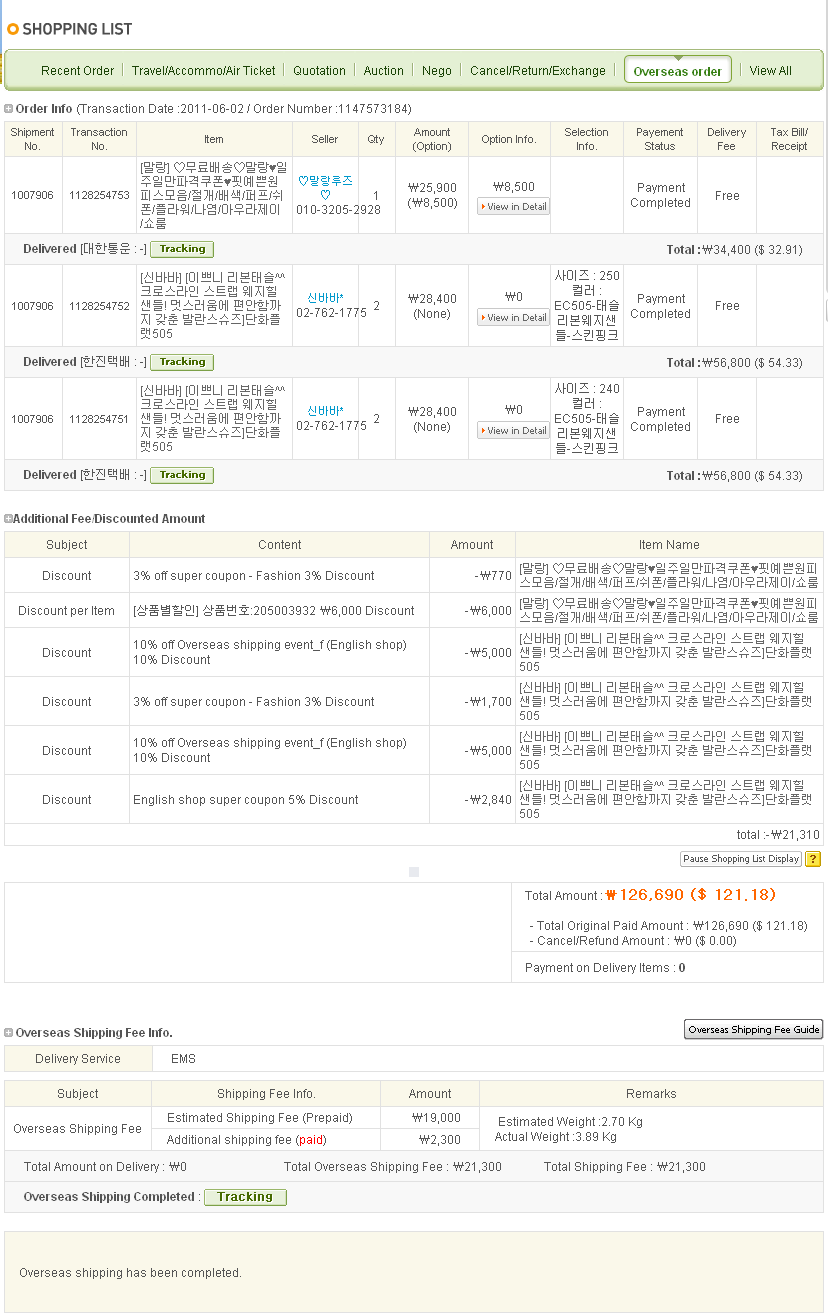
Task: Click Pause Shopping List Display button
Action: click(741, 859)
